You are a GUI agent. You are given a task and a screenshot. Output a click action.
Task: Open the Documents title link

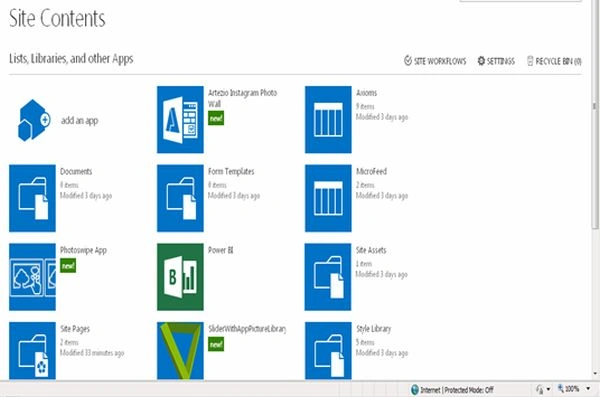coord(76,172)
